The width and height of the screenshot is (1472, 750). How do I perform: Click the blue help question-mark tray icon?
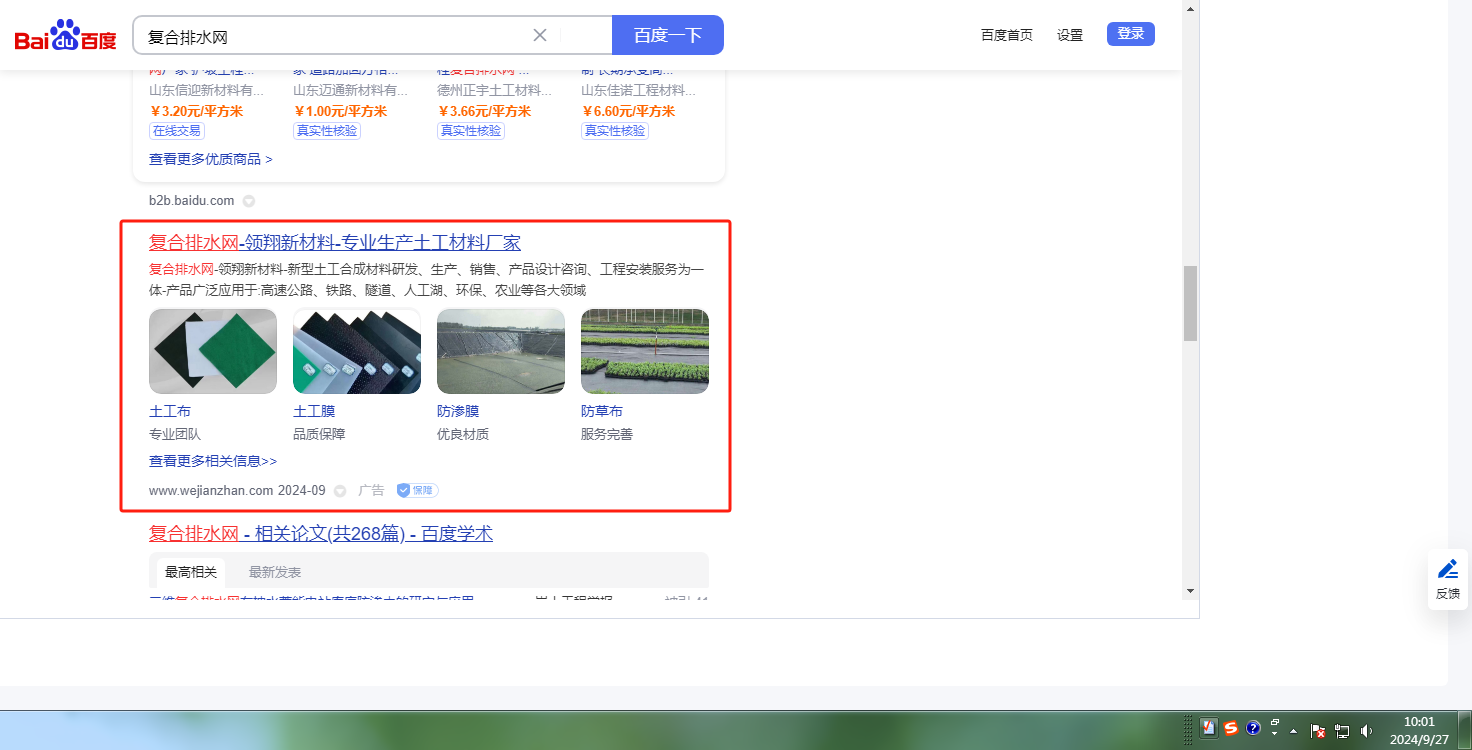pos(1253,729)
